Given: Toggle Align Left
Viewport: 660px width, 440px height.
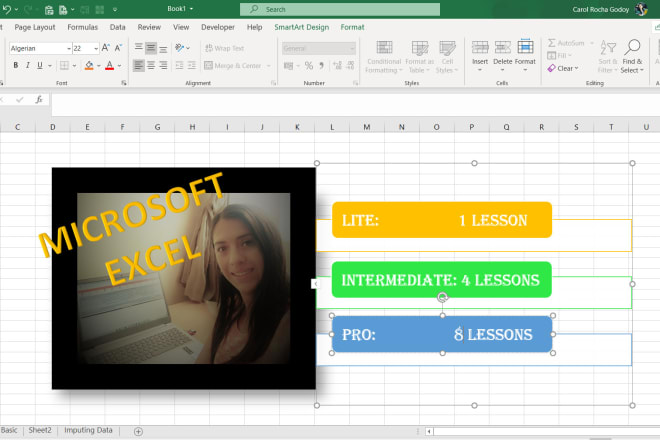Looking at the screenshot, I should tap(138, 65).
